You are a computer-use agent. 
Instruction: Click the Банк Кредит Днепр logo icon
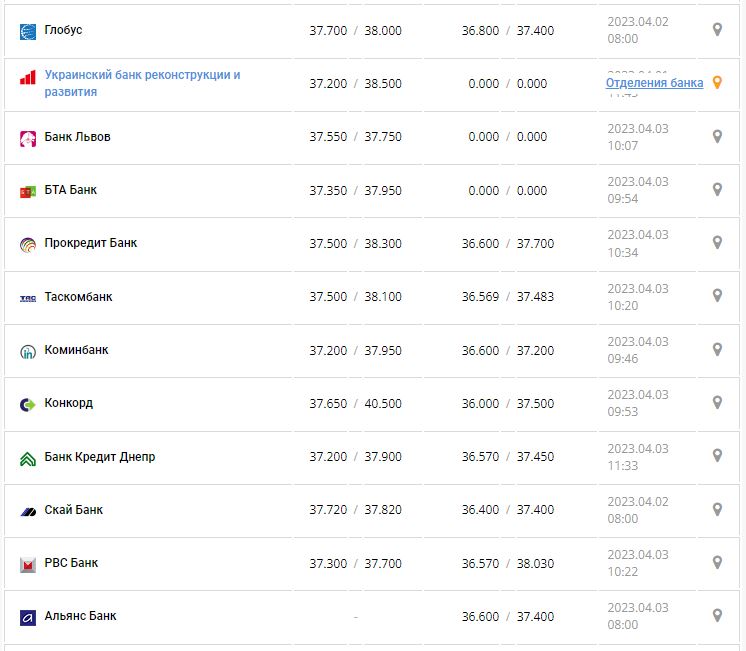coord(28,458)
